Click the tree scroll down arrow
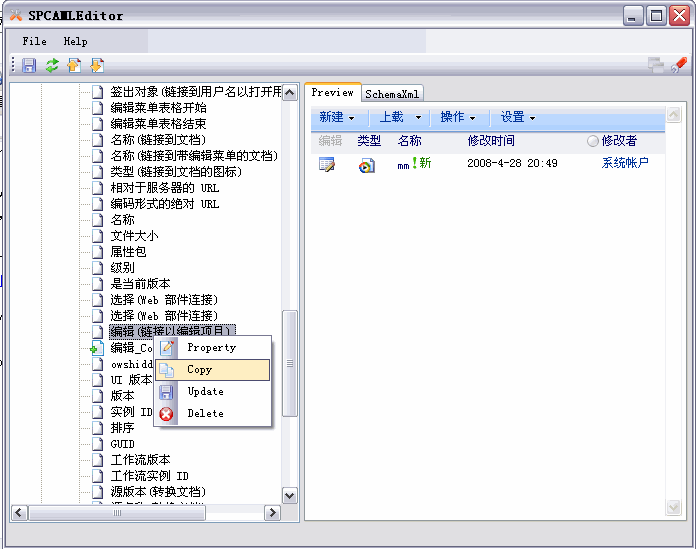 (x=290, y=495)
